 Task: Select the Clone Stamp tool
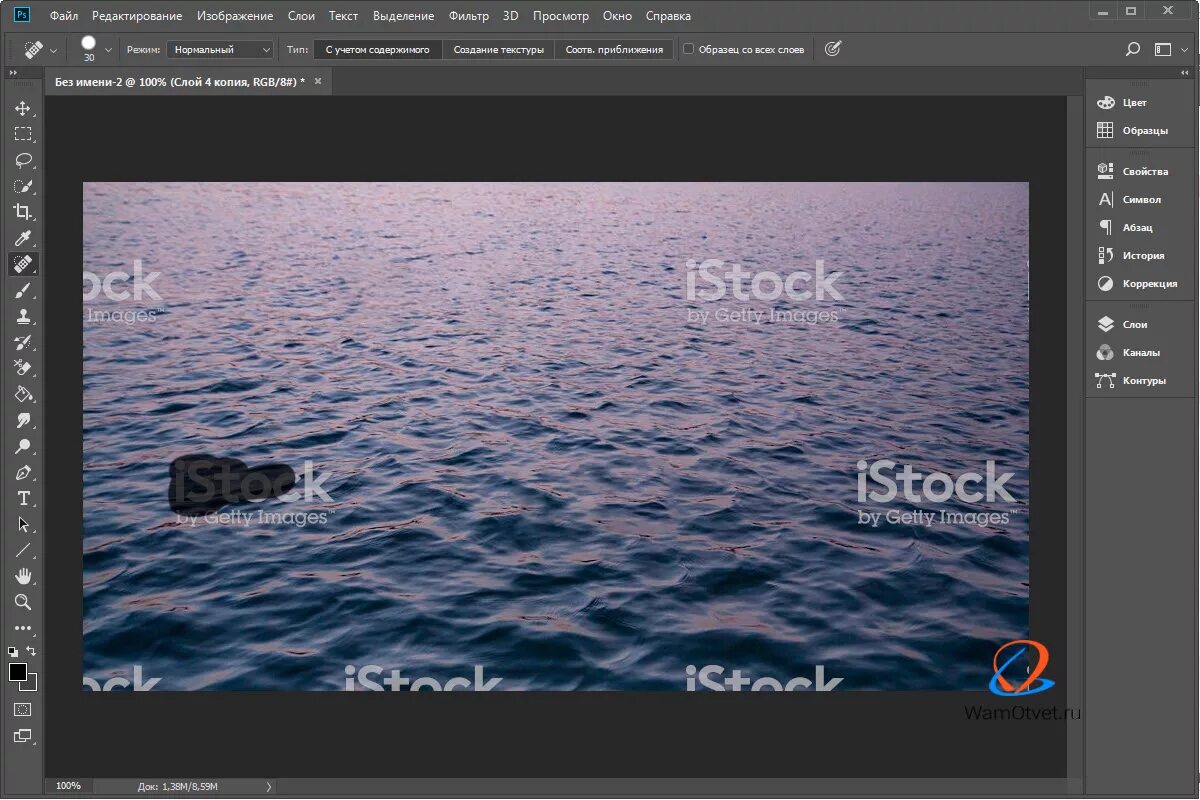pyautogui.click(x=23, y=316)
